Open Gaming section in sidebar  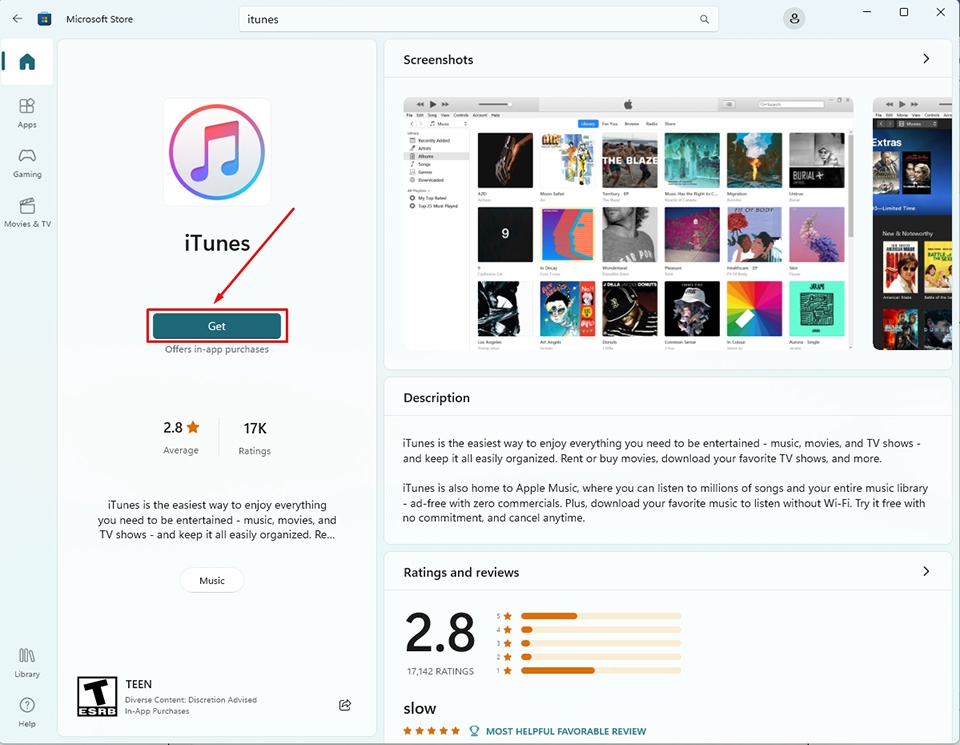(27, 163)
